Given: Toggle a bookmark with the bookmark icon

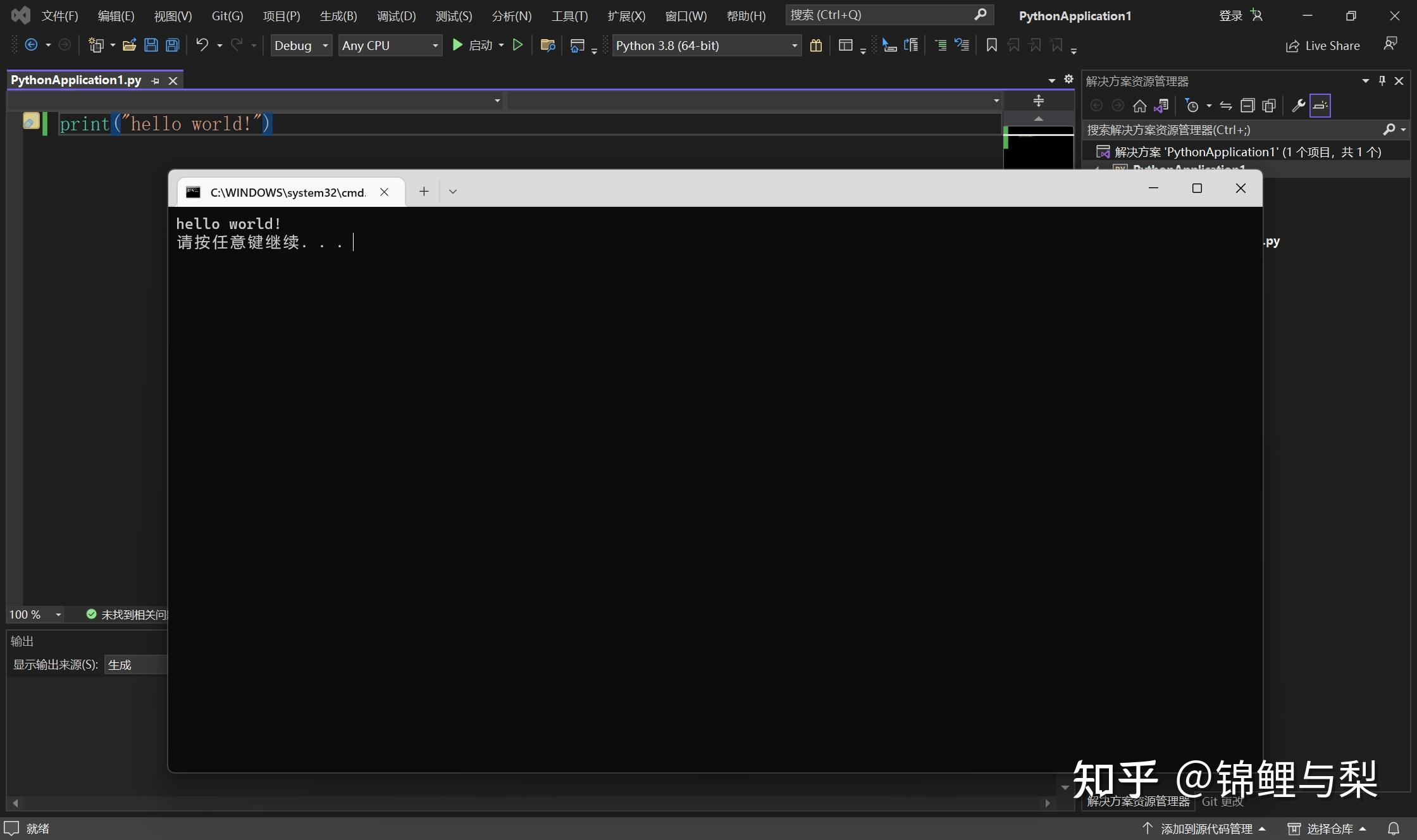Looking at the screenshot, I should (991, 45).
